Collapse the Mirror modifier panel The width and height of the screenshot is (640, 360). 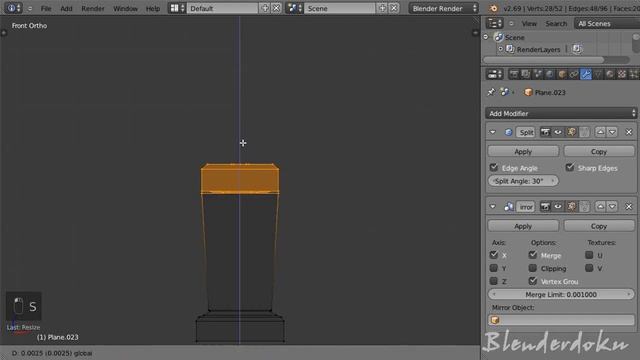pos(493,207)
